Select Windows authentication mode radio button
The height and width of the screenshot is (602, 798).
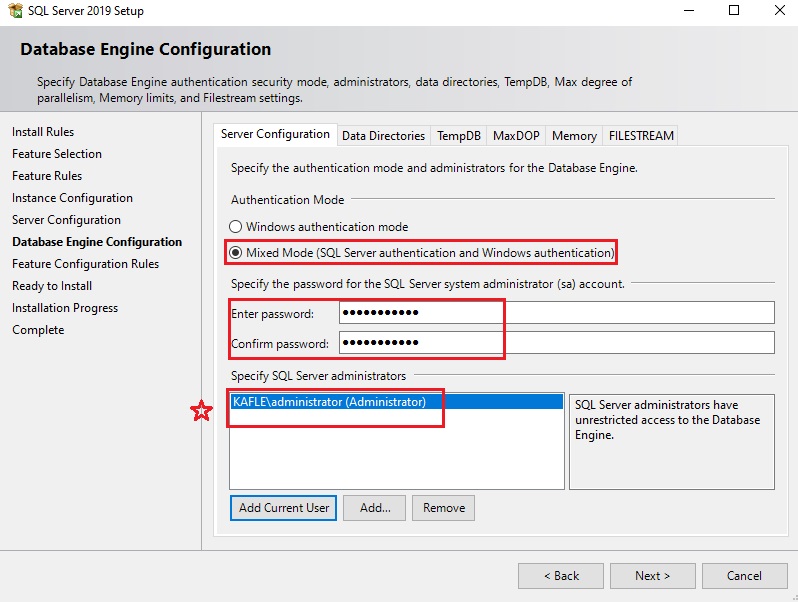click(235, 226)
